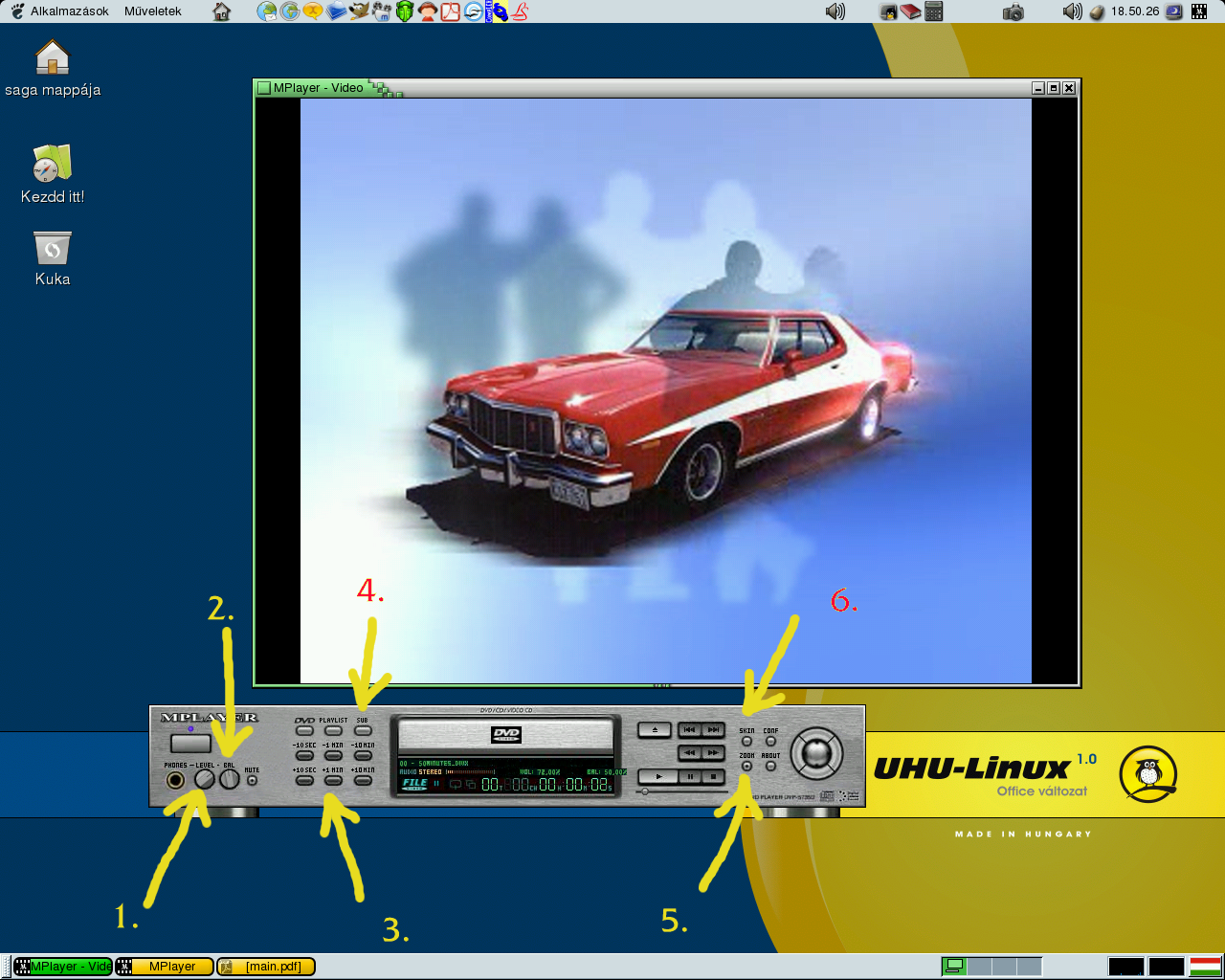The height and width of the screenshot is (980, 1225).
Task: Skip forward with +1 MIN button
Action: click(x=333, y=780)
